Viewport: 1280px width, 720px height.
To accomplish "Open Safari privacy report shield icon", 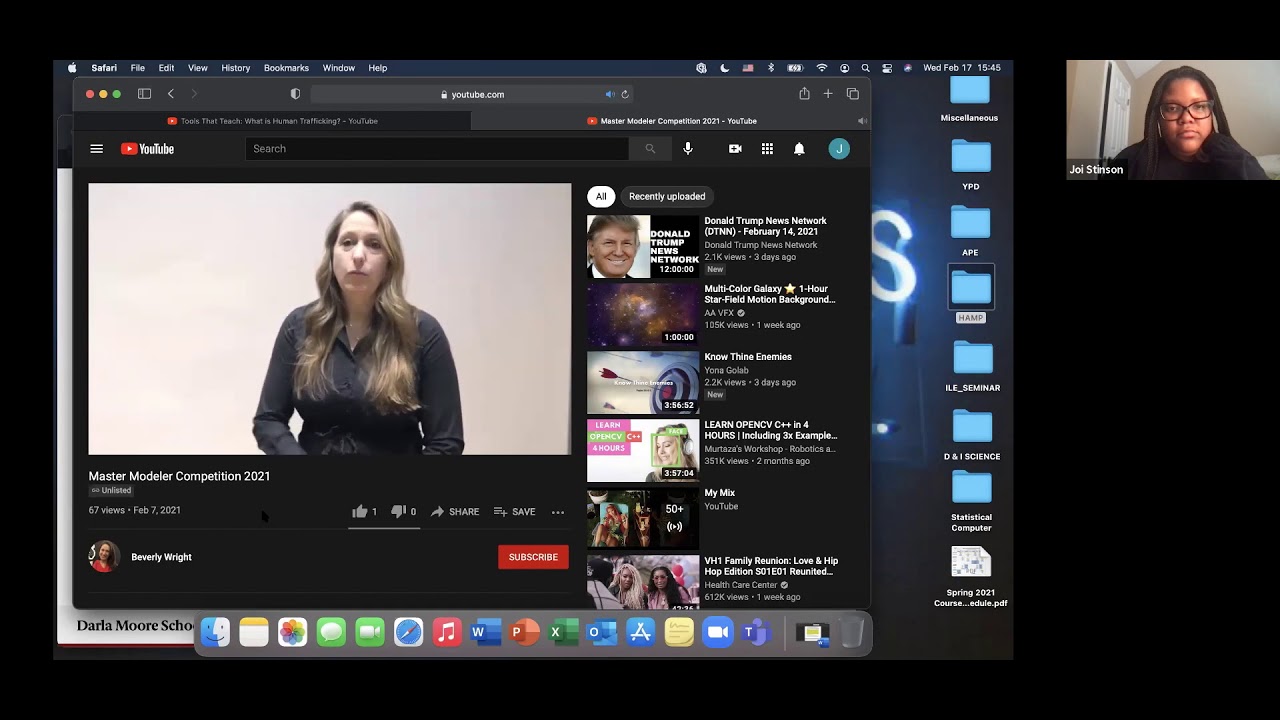I will pos(295,94).
